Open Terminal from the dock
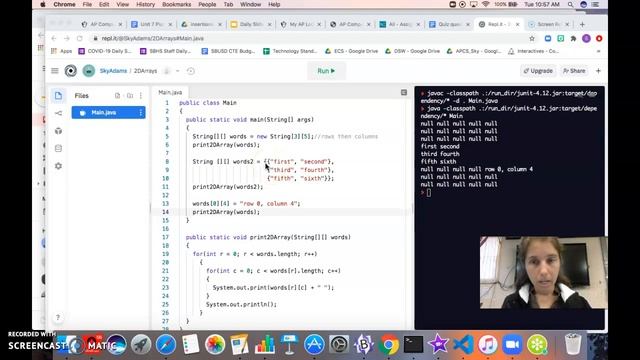The height and width of the screenshot is (360, 640). click(x=413, y=344)
